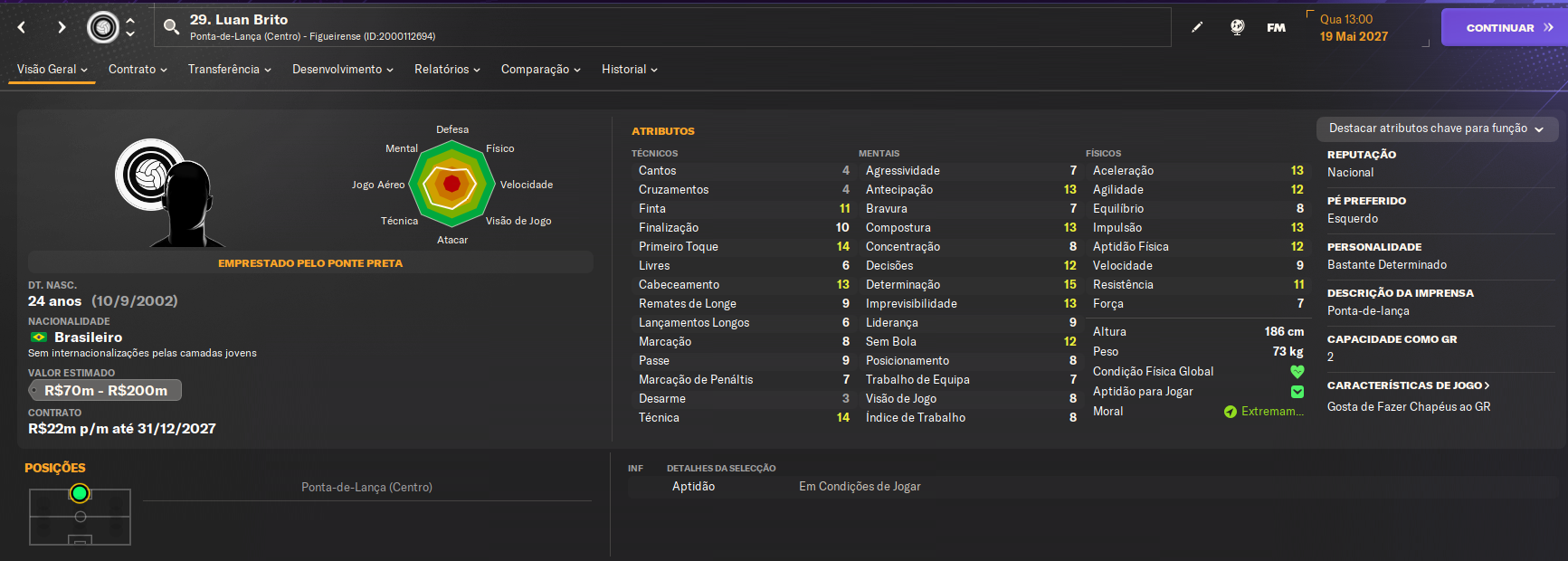Click the pencil edit icon
This screenshot has width=1568, height=561.
(x=1197, y=27)
